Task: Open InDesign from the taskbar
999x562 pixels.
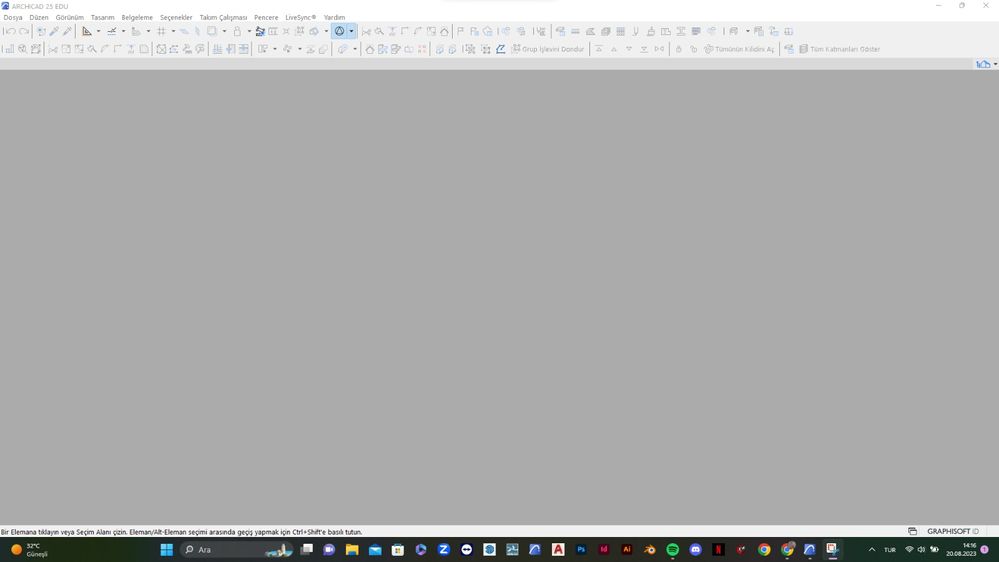Action: click(x=604, y=549)
